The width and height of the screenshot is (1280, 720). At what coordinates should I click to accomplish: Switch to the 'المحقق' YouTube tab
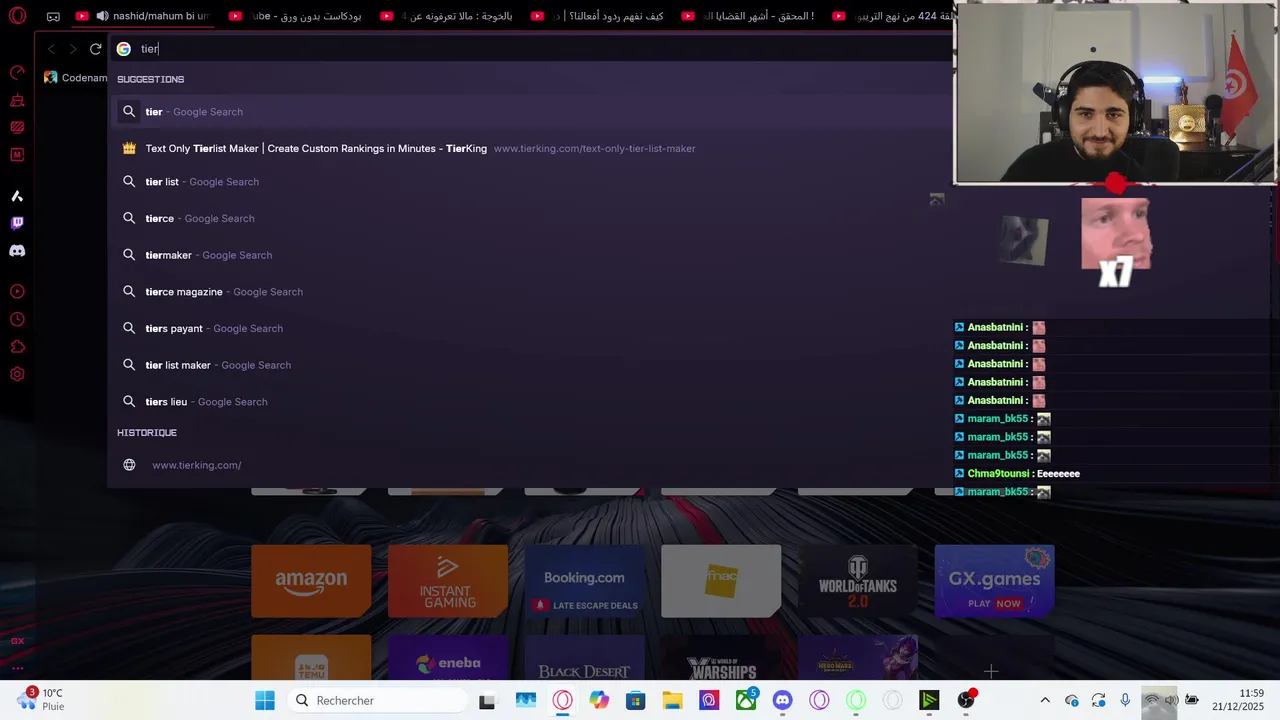[749, 16]
